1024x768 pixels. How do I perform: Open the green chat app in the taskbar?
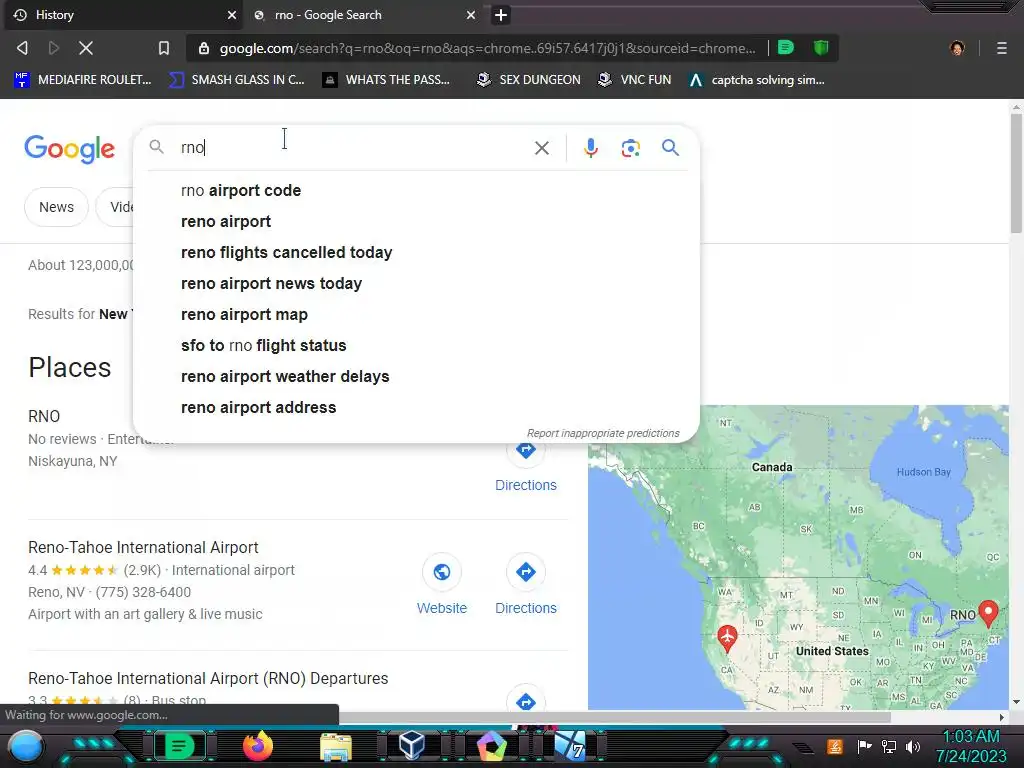point(179,746)
